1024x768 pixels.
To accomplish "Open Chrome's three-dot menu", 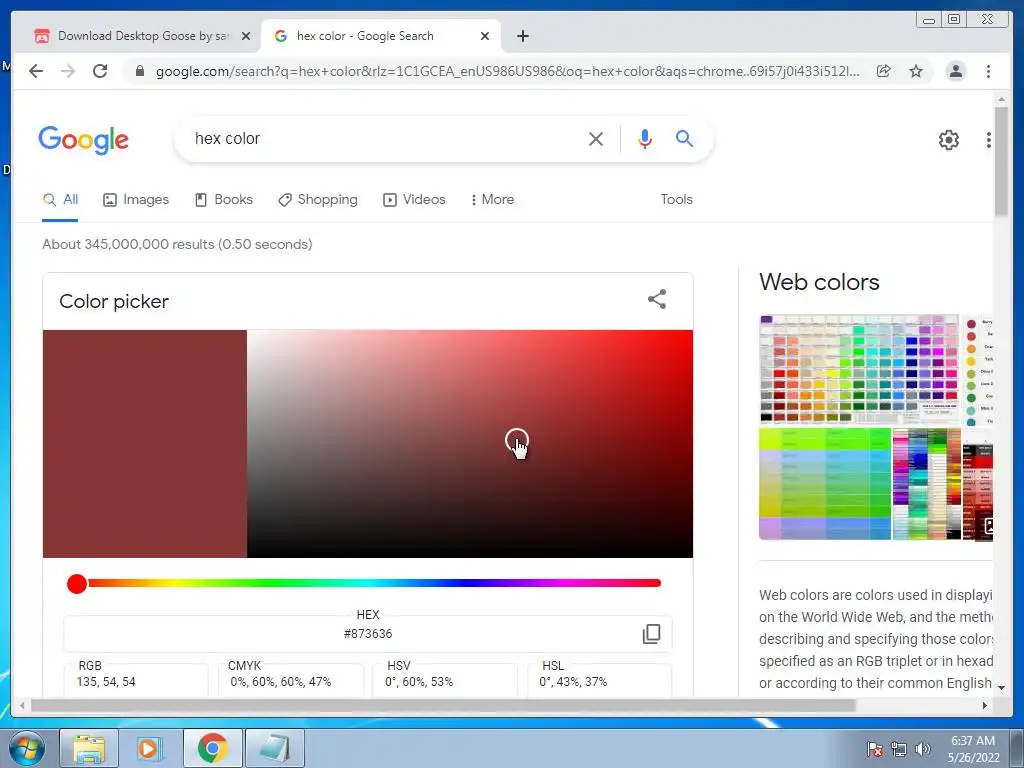I will coord(988,71).
